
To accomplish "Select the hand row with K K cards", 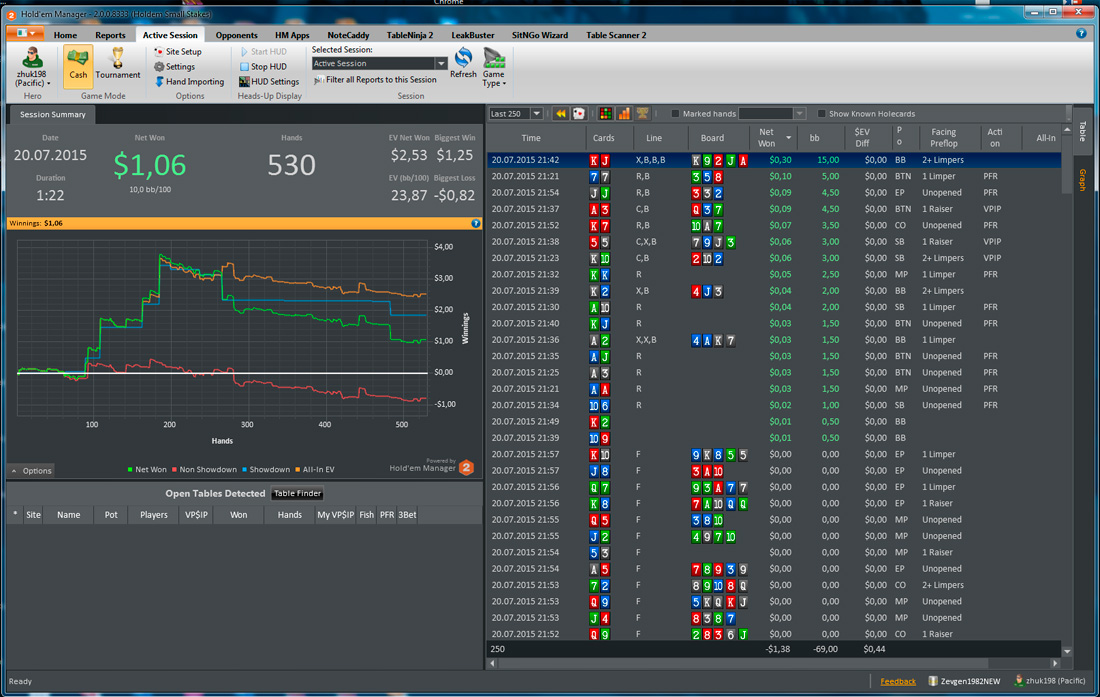I will point(774,274).
